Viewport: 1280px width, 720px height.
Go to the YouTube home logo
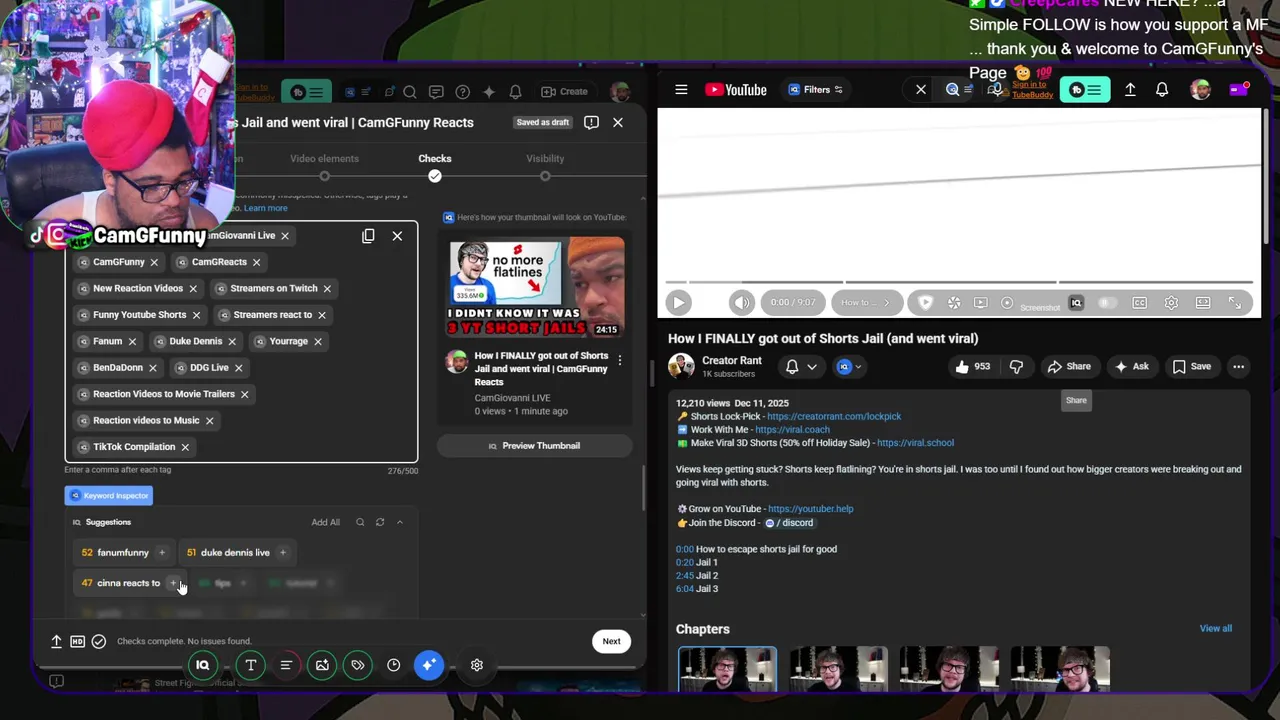736,90
